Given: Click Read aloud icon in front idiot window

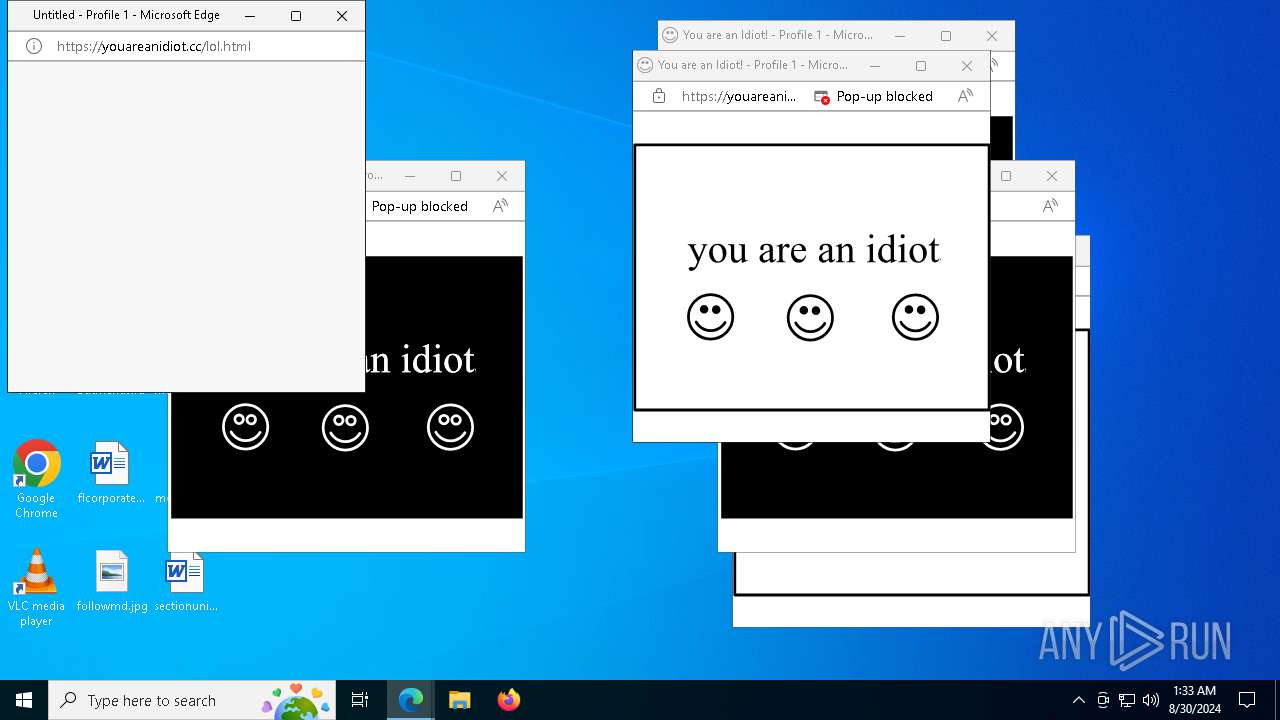Looking at the screenshot, I should point(965,96).
